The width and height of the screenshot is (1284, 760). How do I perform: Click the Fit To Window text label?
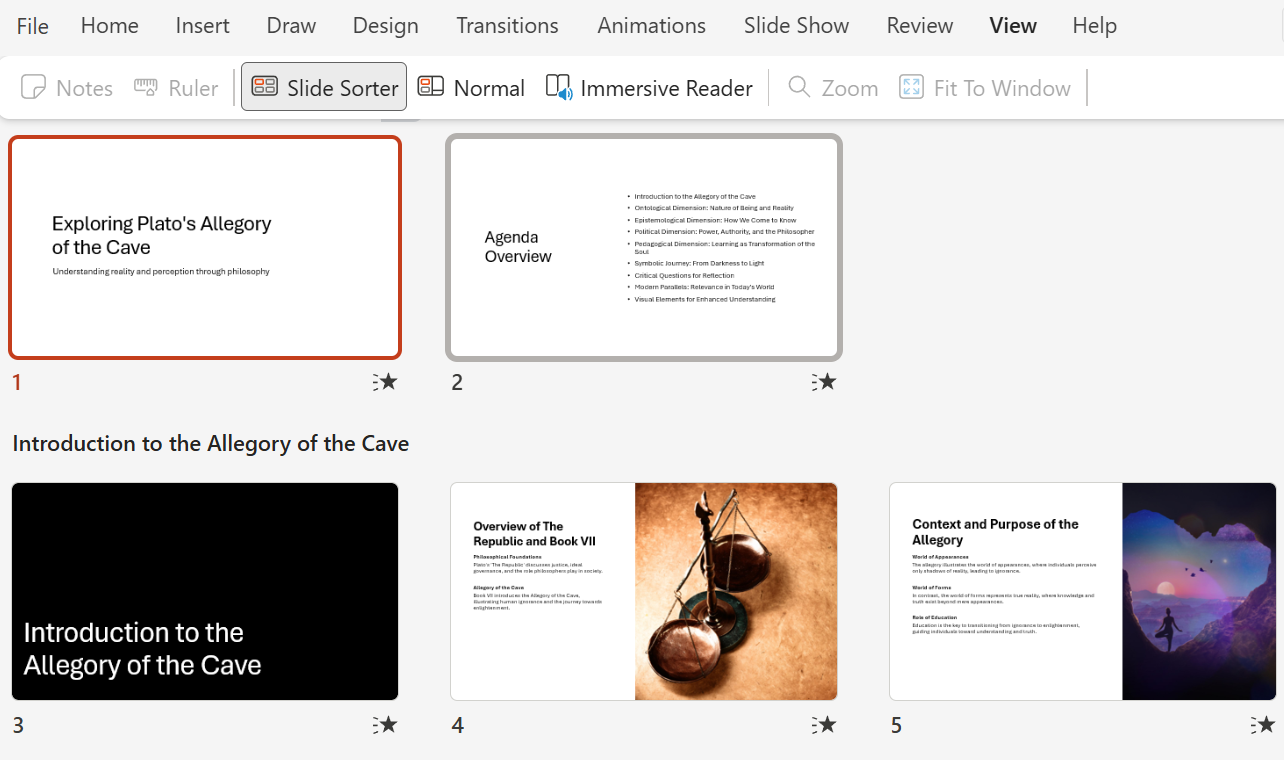1002,88
